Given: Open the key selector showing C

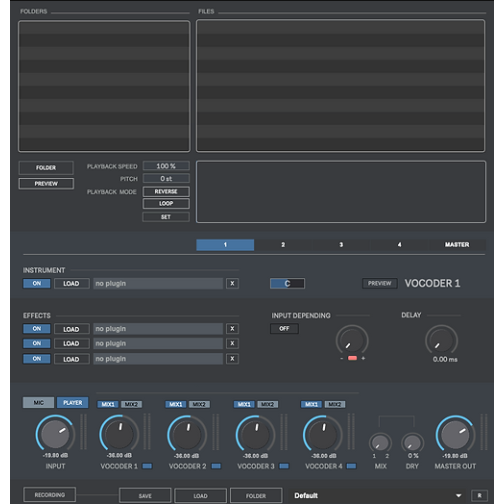Looking at the screenshot, I should (x=287, y=283).
